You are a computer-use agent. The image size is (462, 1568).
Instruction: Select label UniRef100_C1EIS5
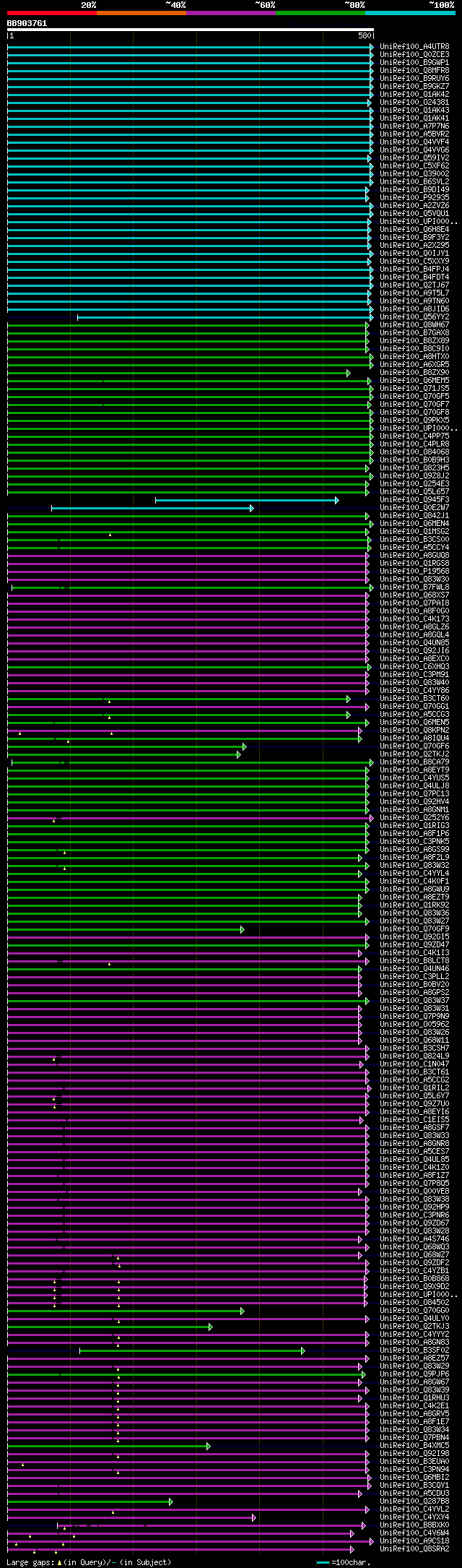(414, 1120)
